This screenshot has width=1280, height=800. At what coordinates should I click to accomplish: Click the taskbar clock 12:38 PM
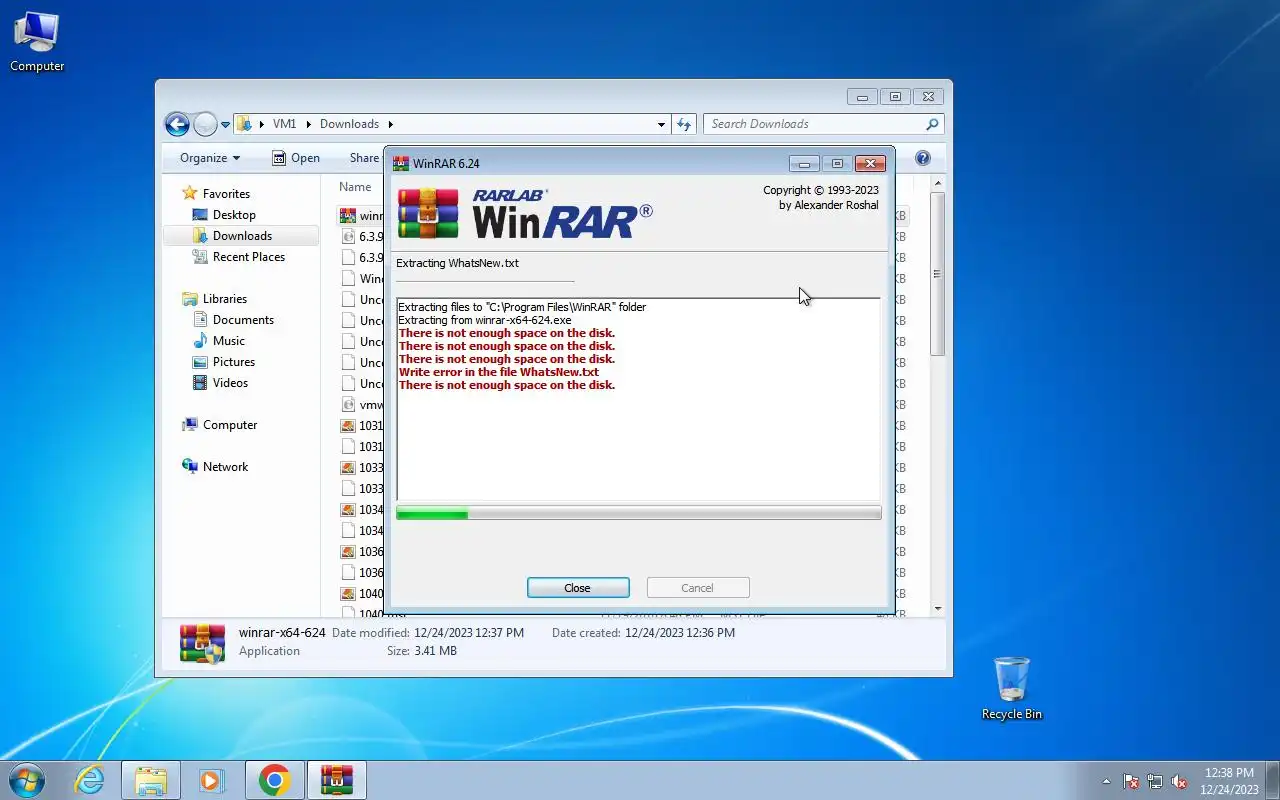1229,773
